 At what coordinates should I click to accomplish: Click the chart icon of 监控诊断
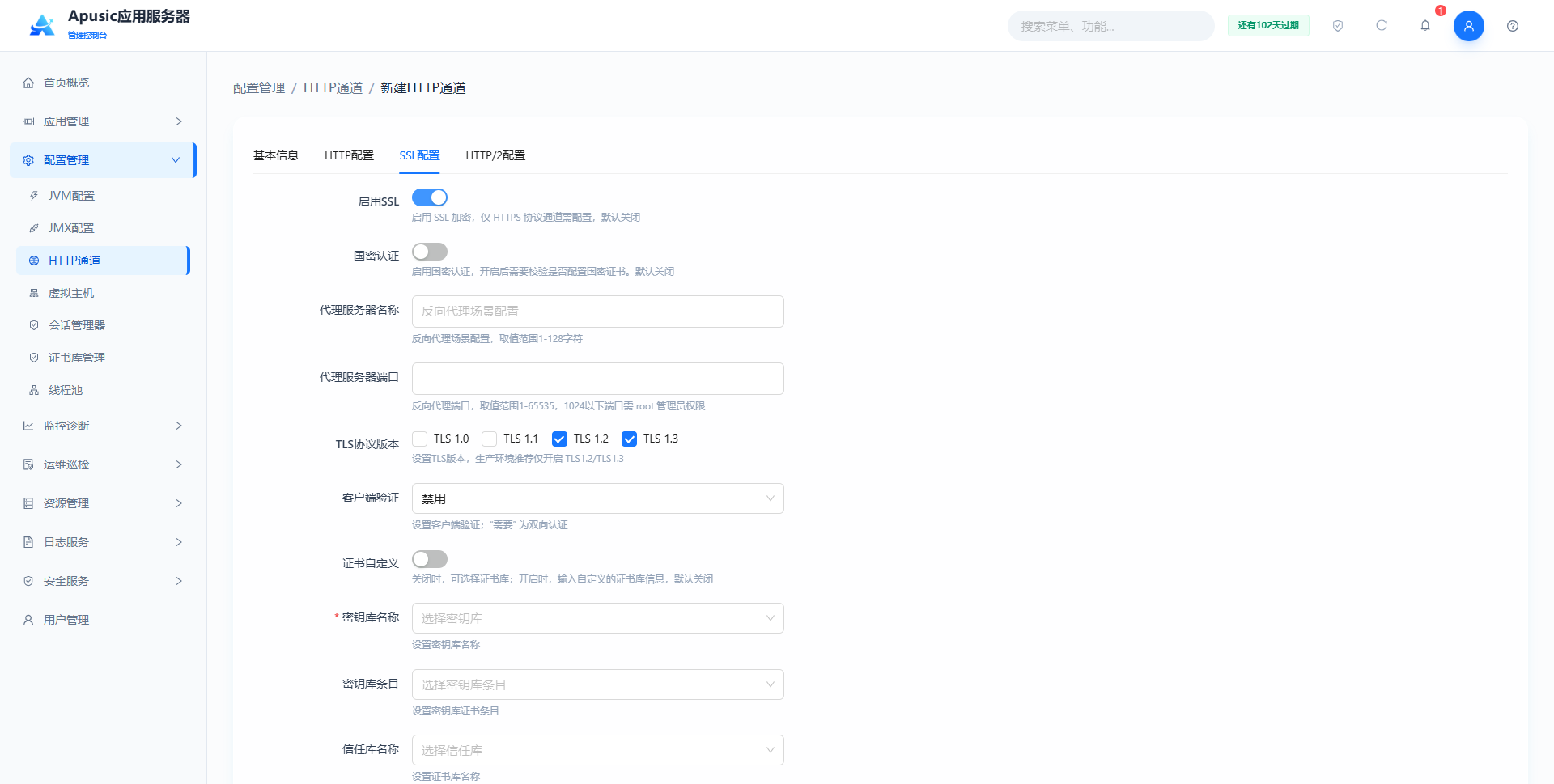pyautogui.click(x=28, y=426)
